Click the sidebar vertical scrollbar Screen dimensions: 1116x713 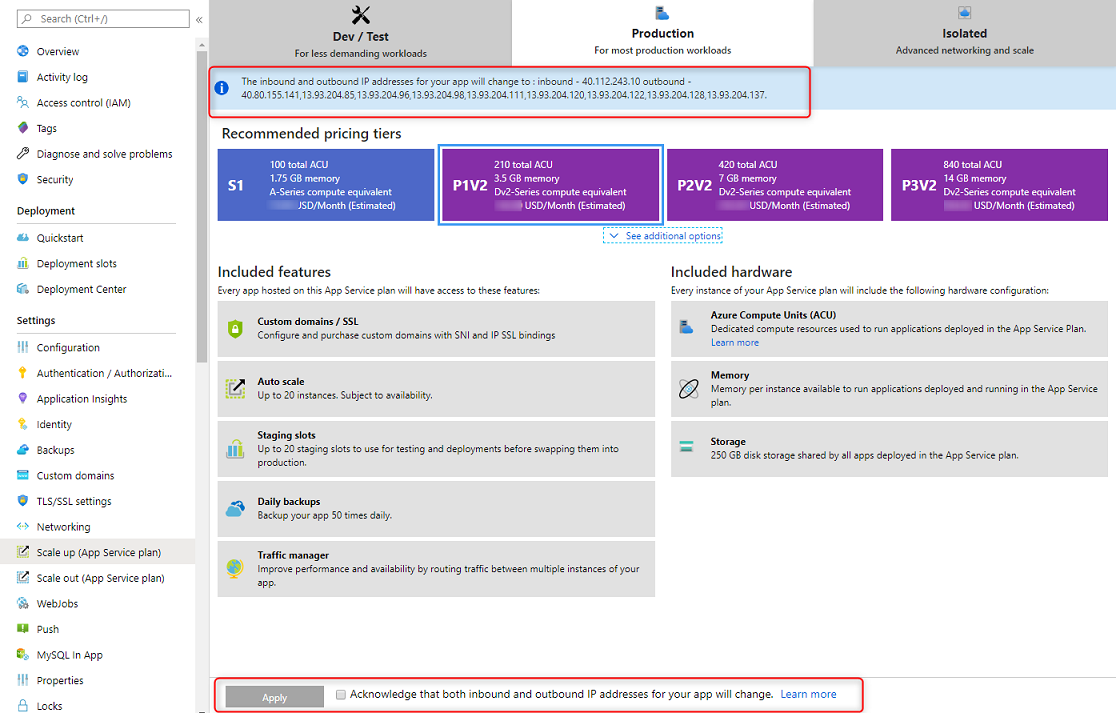point(202,200)
